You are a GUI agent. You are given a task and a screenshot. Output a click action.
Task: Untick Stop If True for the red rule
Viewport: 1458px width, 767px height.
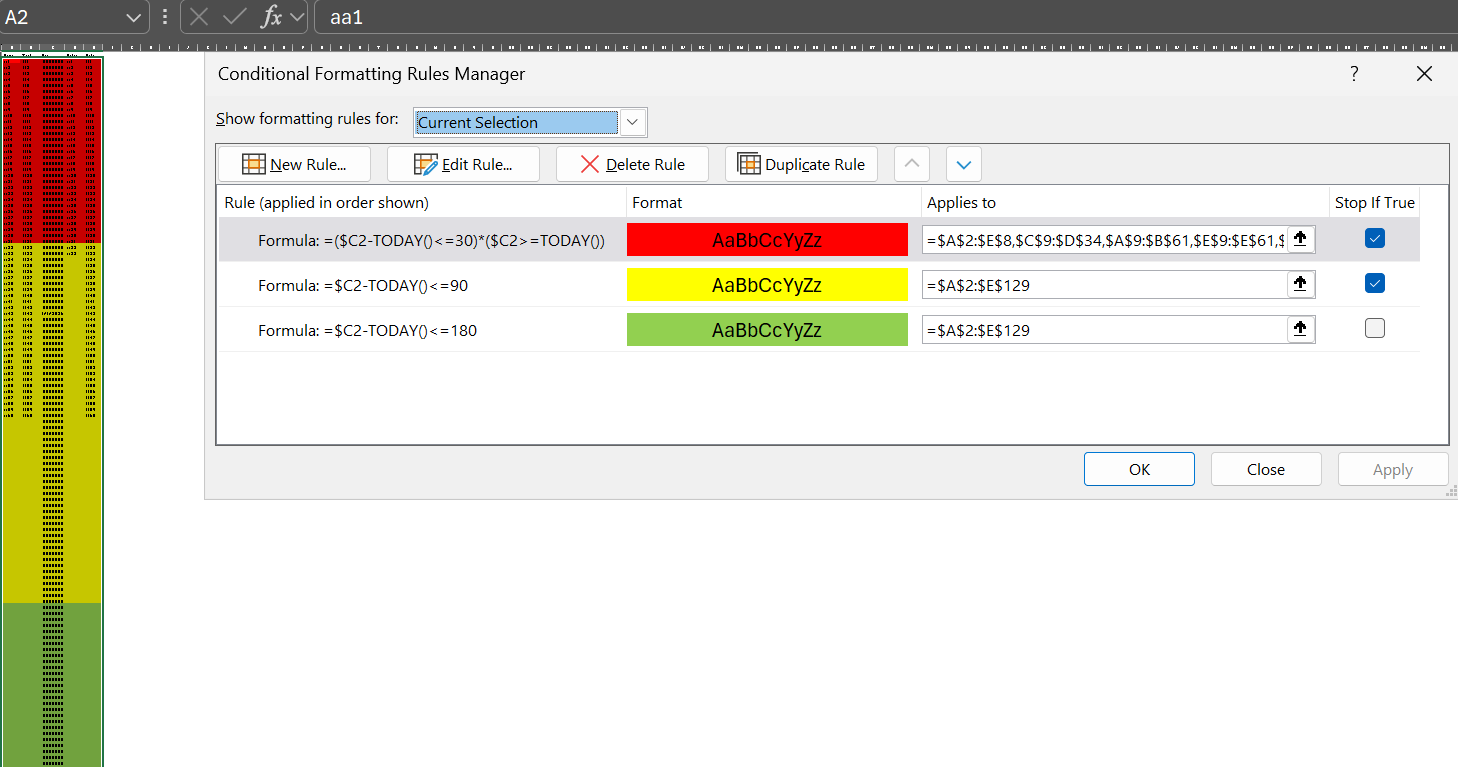click(1375, 238)
